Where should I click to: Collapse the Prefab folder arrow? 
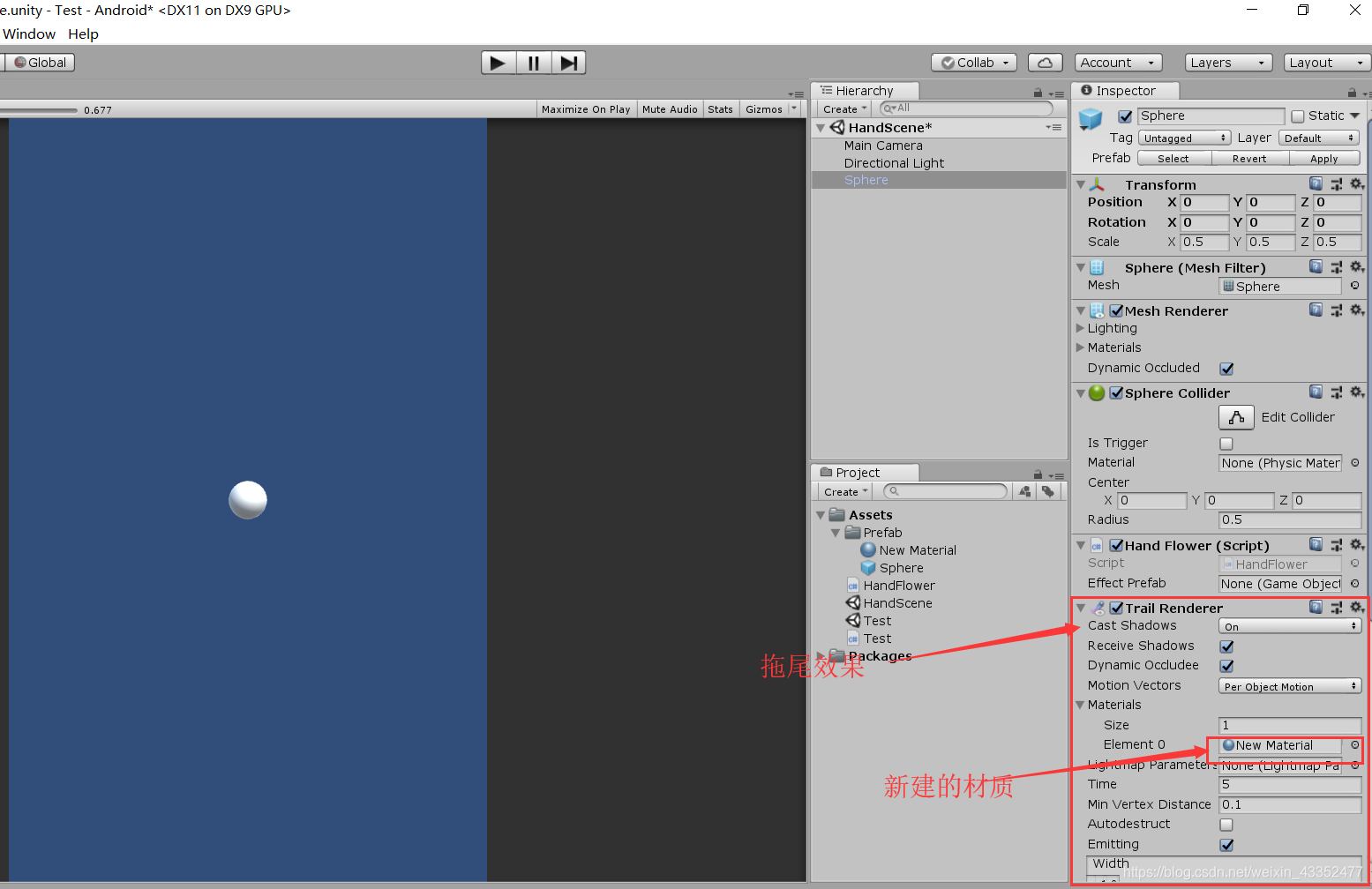click(836, 533)
